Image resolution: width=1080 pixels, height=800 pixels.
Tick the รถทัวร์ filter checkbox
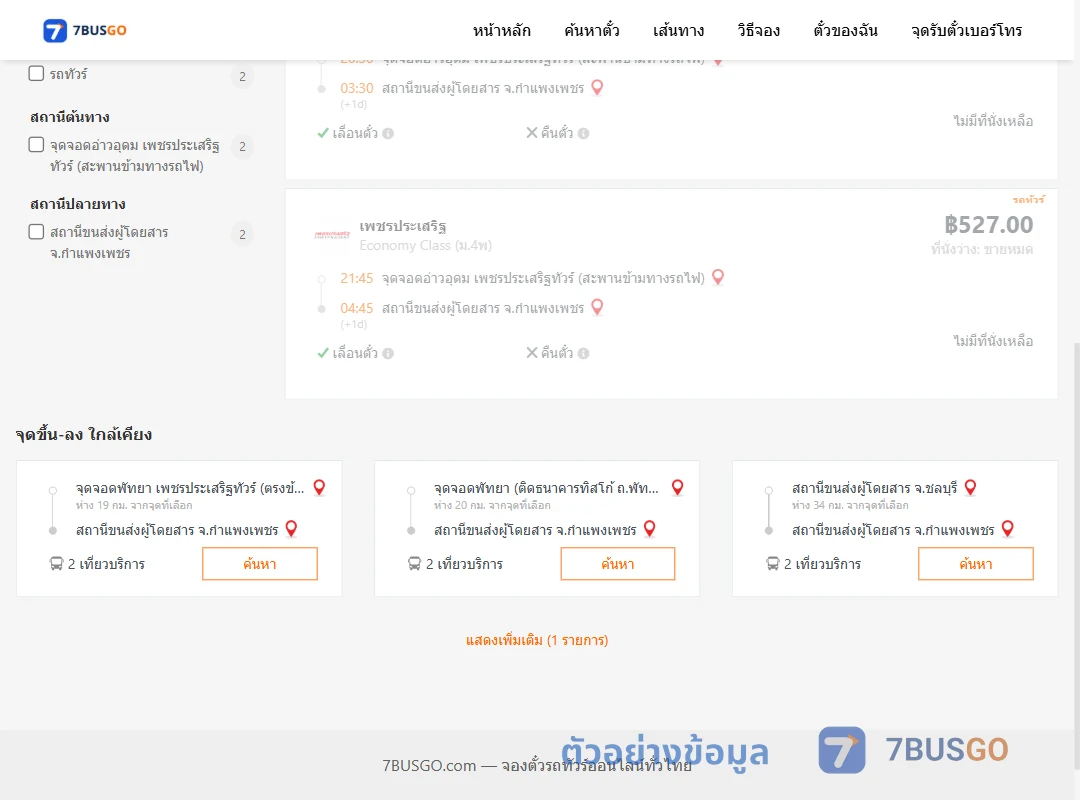[36, 73]
